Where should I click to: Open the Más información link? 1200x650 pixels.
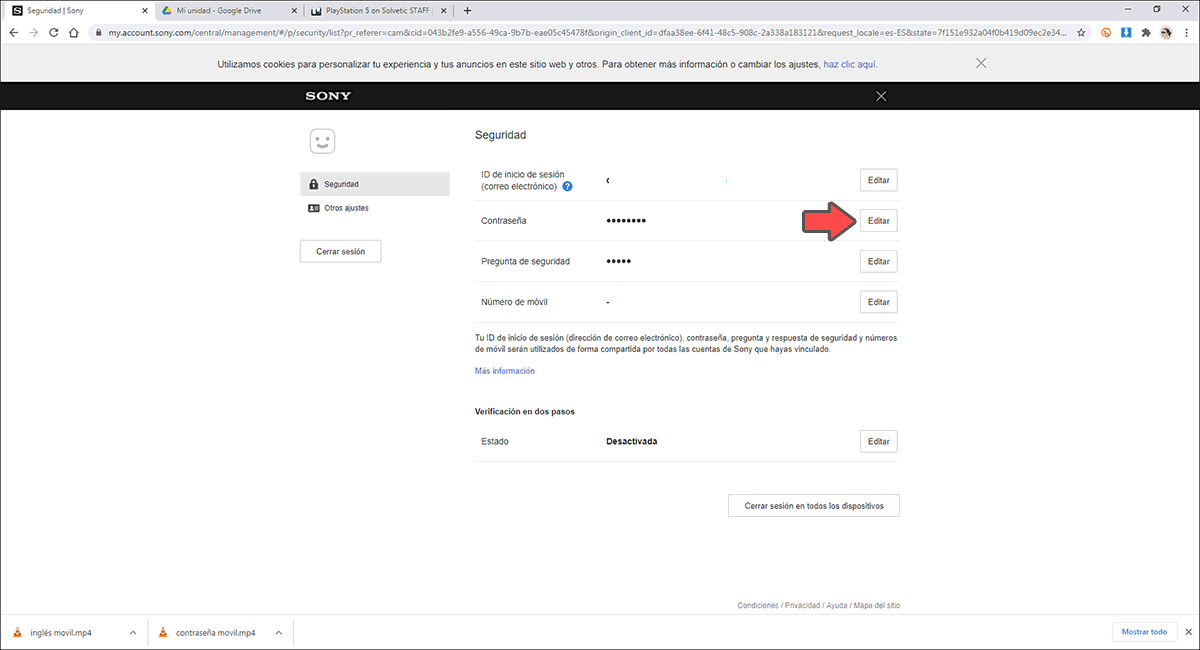click(504, 371)
